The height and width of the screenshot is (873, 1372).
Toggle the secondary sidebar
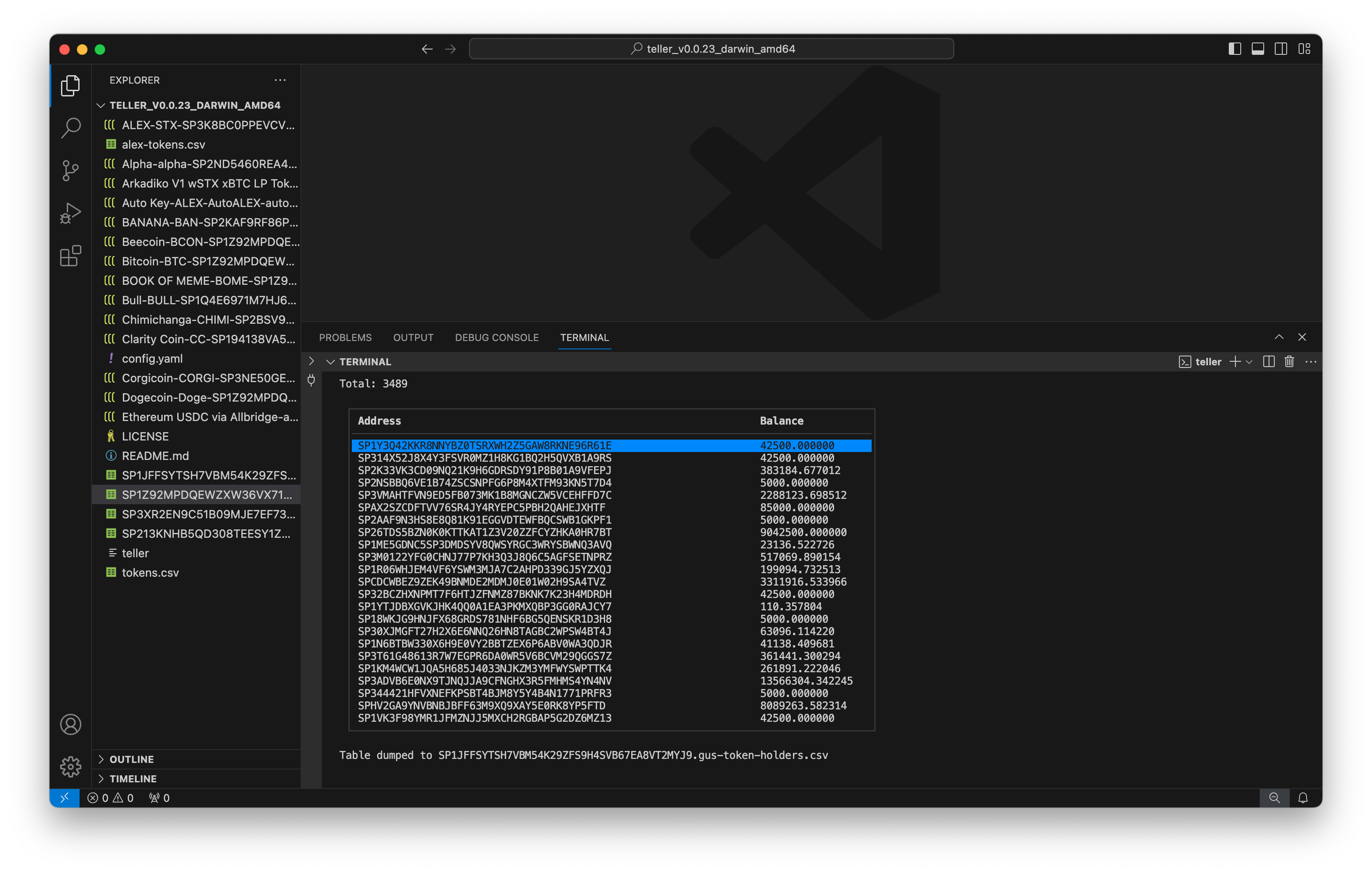(x=1280, y=49)
